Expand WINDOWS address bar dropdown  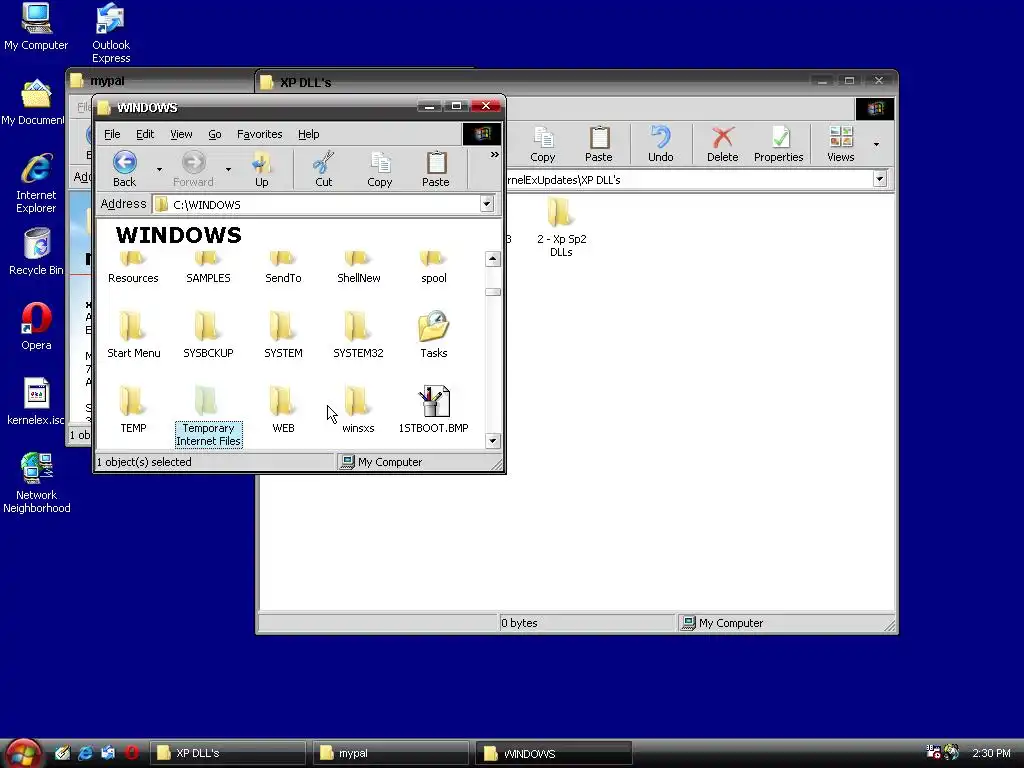tap(487, 204)
